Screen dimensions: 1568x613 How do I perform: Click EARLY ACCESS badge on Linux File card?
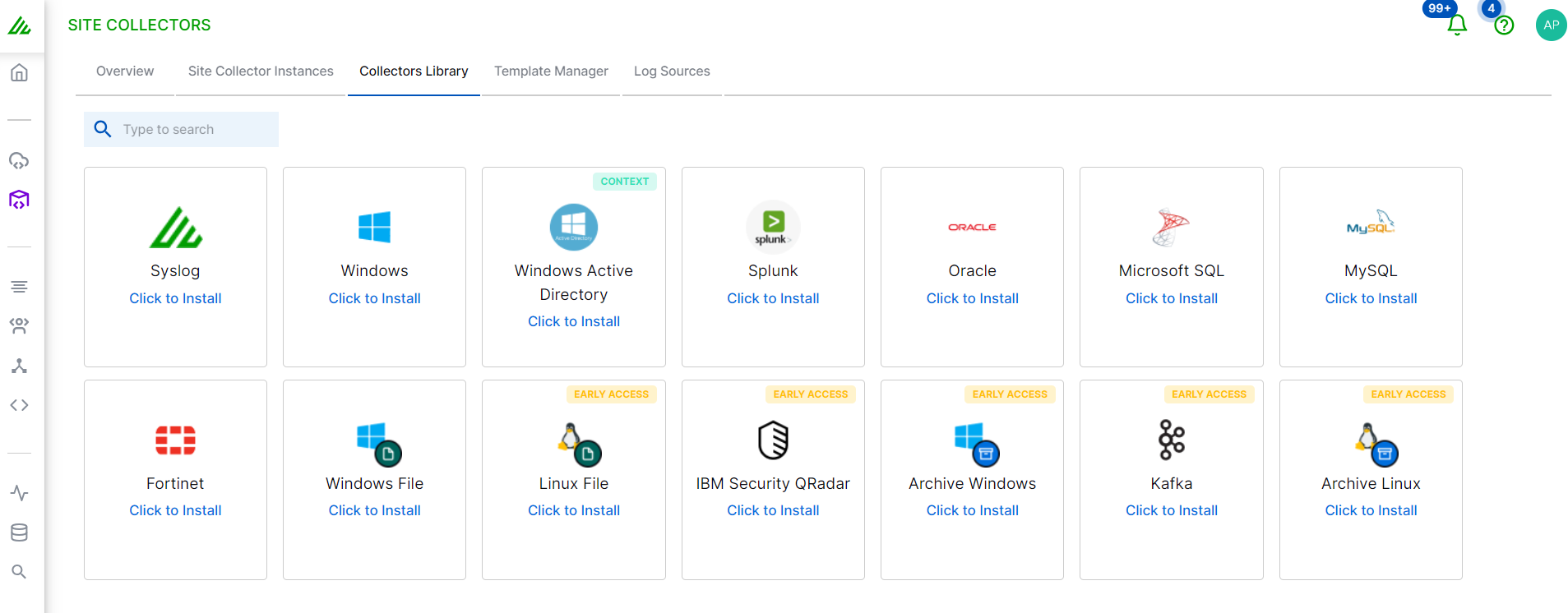(611, 394)
